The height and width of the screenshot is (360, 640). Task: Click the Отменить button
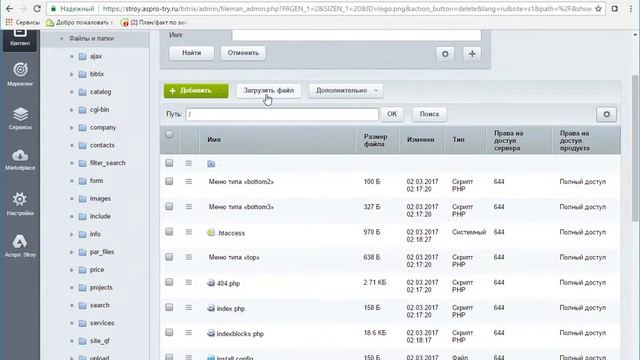(x=243, y=53)
